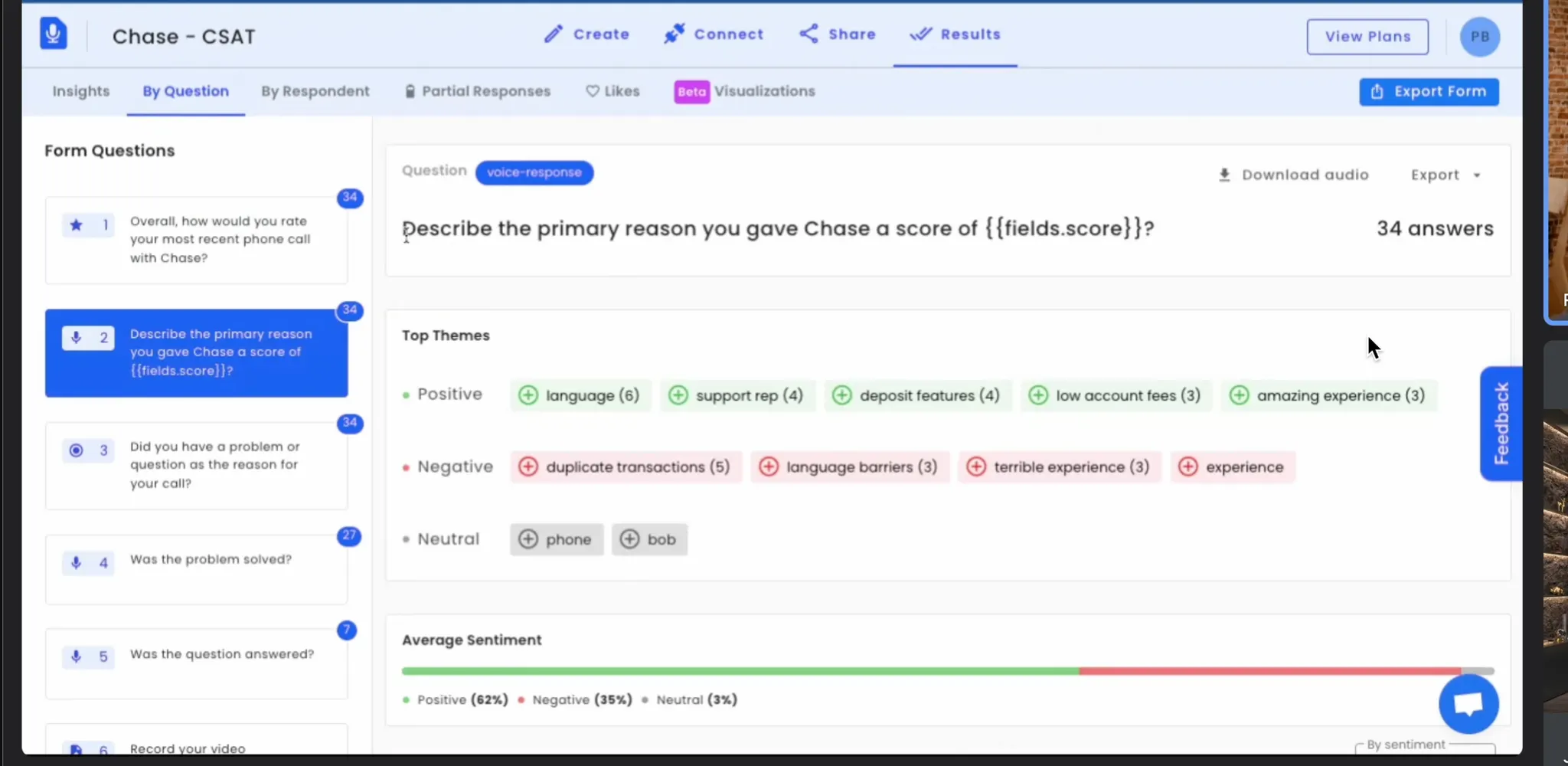Click the Download audio arrow icon
The height and width of the screenshot is (766, 1568).
pyautogui.click(x=1224, y=175)
